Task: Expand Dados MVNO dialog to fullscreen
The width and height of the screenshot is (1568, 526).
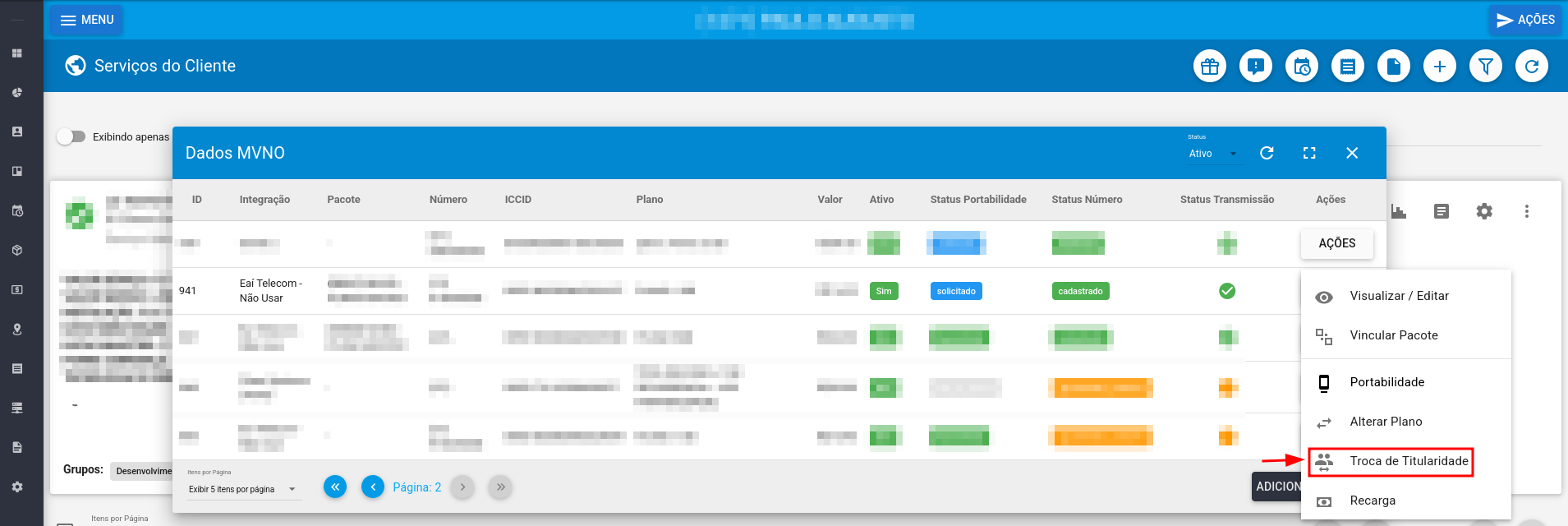Action: tap(1309, 153)
